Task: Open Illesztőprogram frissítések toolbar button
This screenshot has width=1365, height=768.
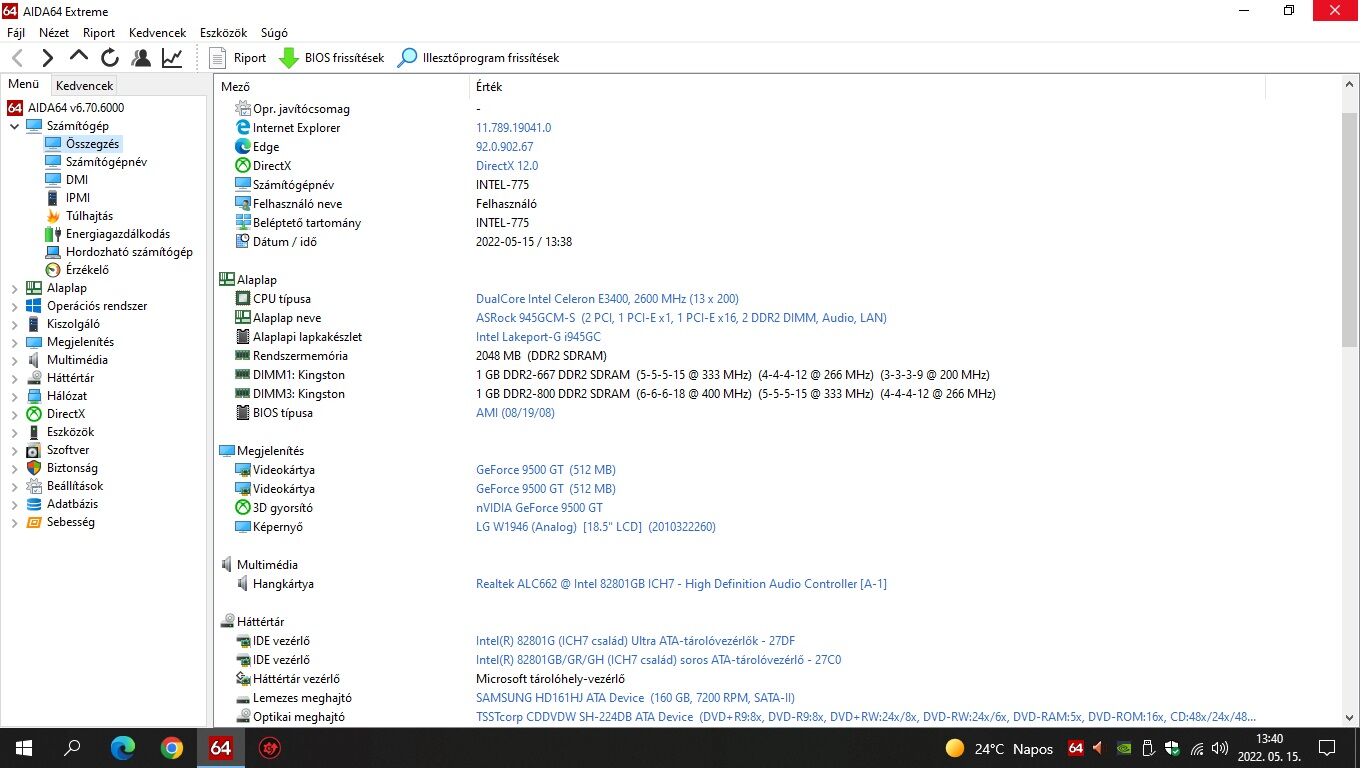Action: [x=478, y=58]
